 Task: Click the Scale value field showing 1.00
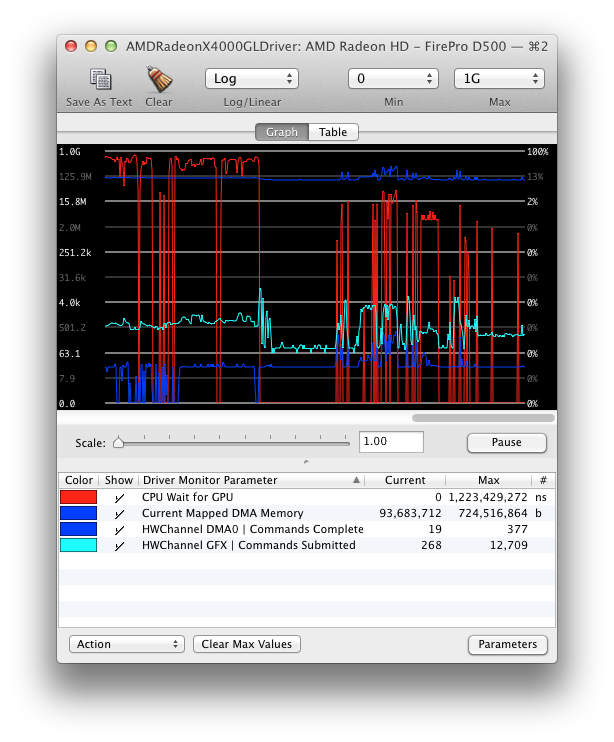click(x=391, y=442)
